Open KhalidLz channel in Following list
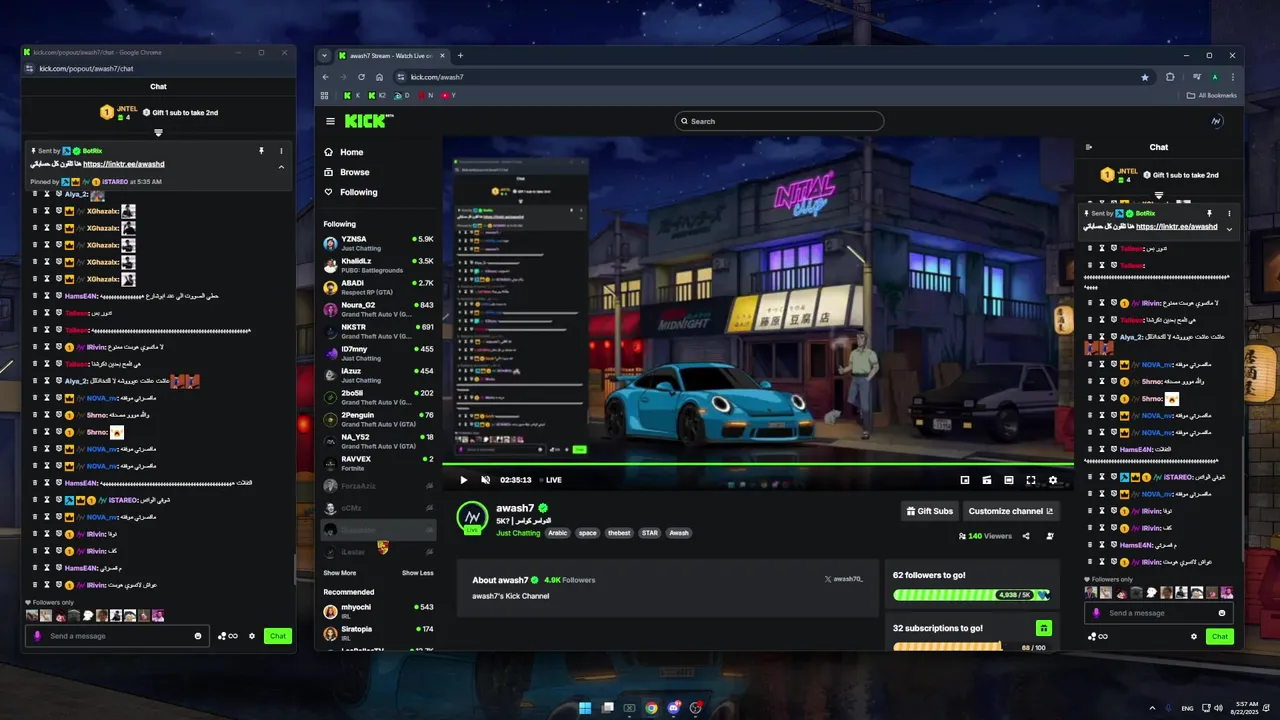1280x720 pixels. click(x=378, y=265)
